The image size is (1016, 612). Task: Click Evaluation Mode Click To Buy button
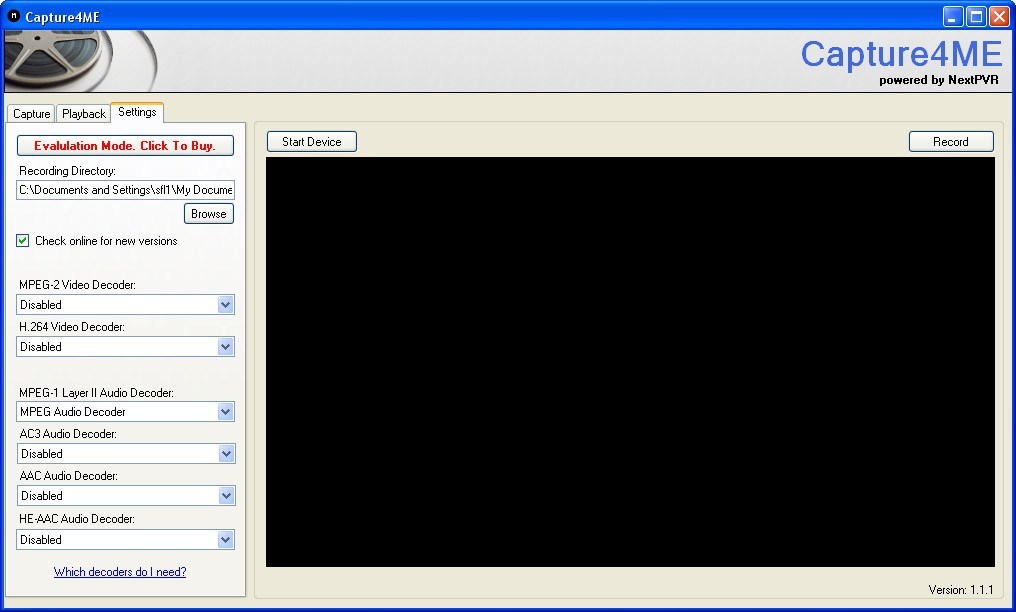(x=125, y=146)
